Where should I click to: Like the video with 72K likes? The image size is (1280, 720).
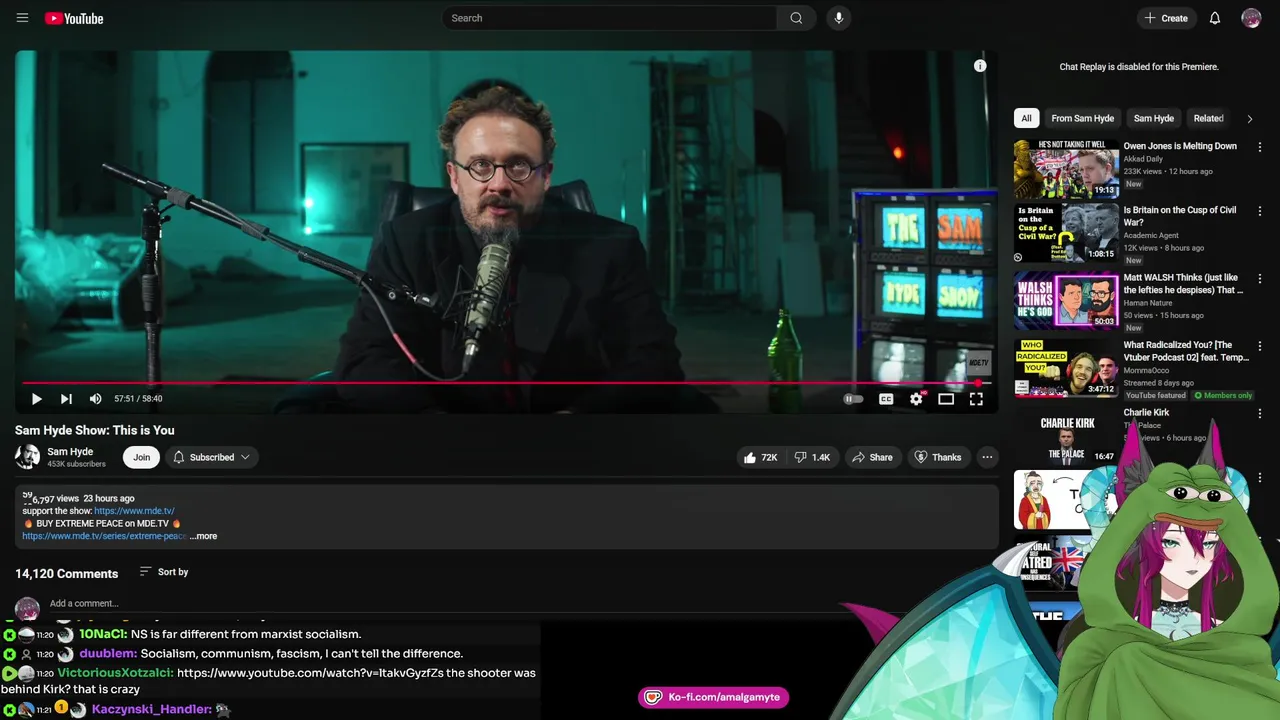click(x=761, y=457)
